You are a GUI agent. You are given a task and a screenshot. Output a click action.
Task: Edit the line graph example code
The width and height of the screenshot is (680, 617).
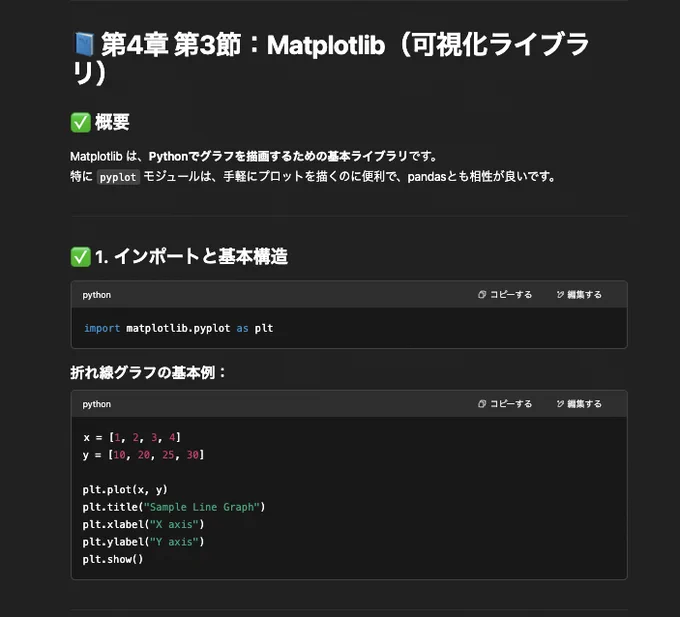tap(579, 404)
